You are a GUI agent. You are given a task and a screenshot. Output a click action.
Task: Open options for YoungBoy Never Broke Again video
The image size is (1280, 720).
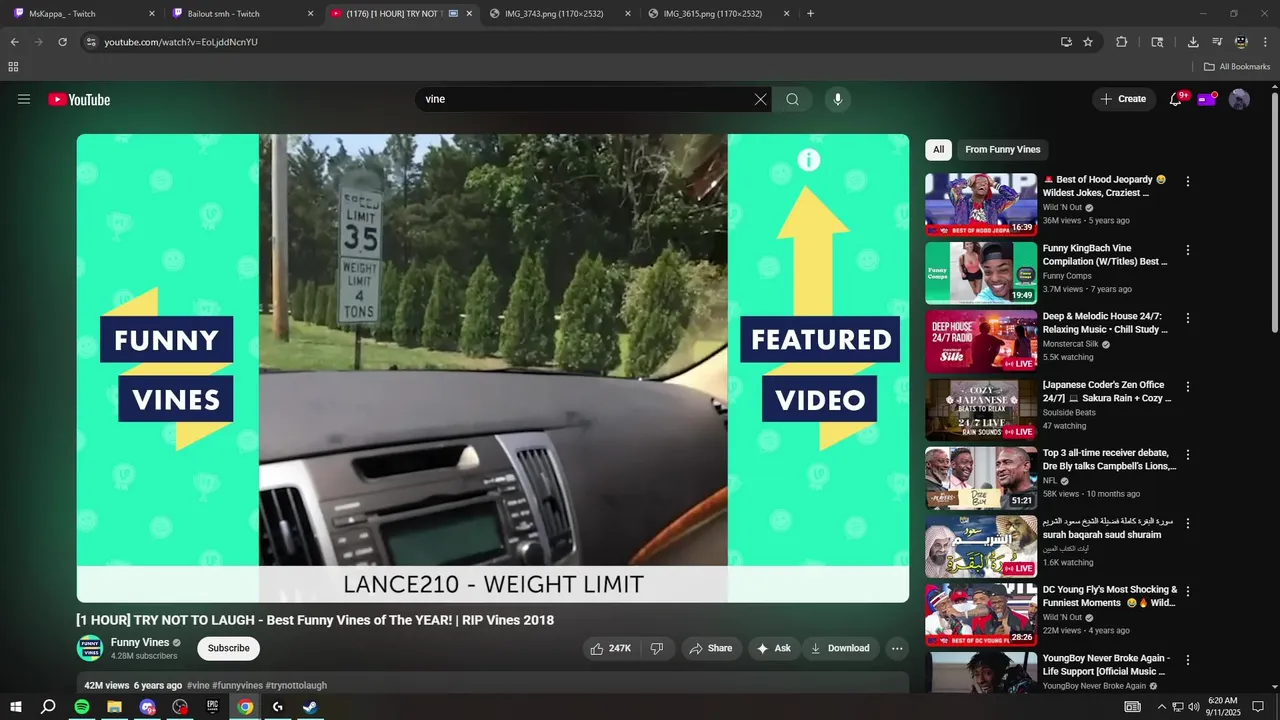point(1188,660)
